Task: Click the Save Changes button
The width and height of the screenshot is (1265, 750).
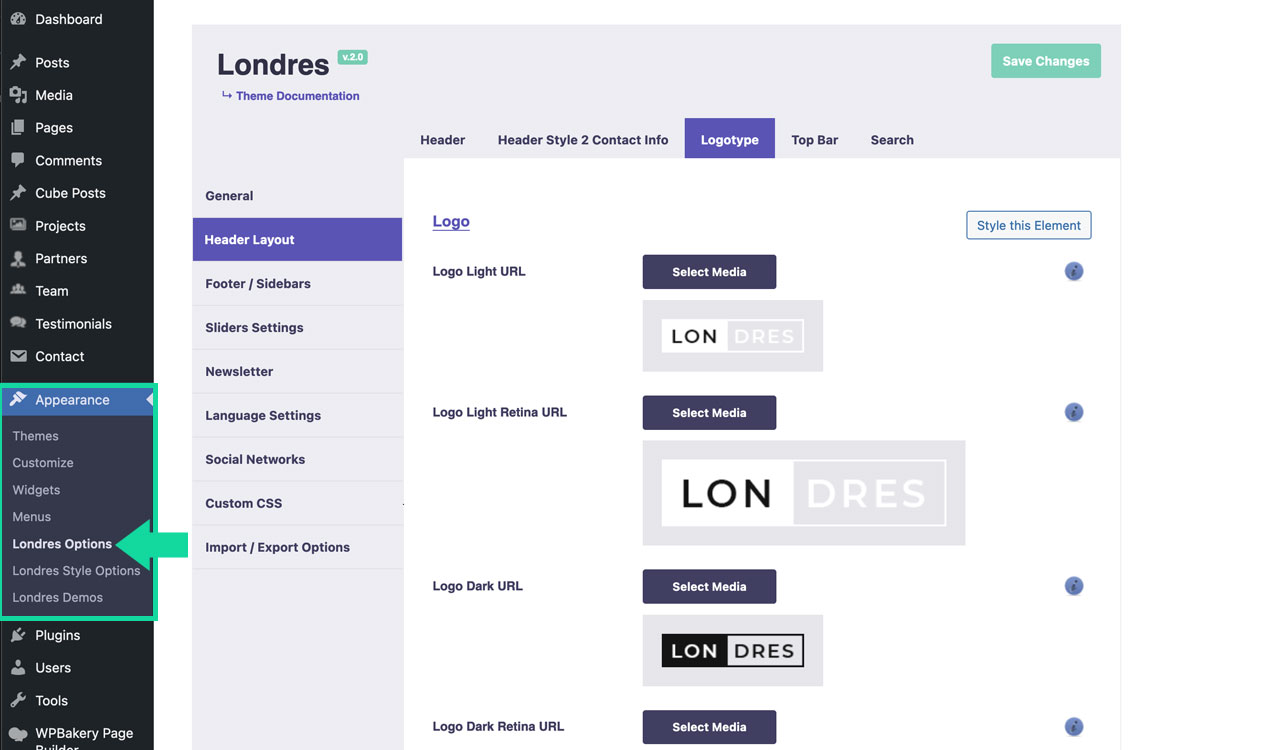Action: pyautogui.click(x=1045, y=61)
